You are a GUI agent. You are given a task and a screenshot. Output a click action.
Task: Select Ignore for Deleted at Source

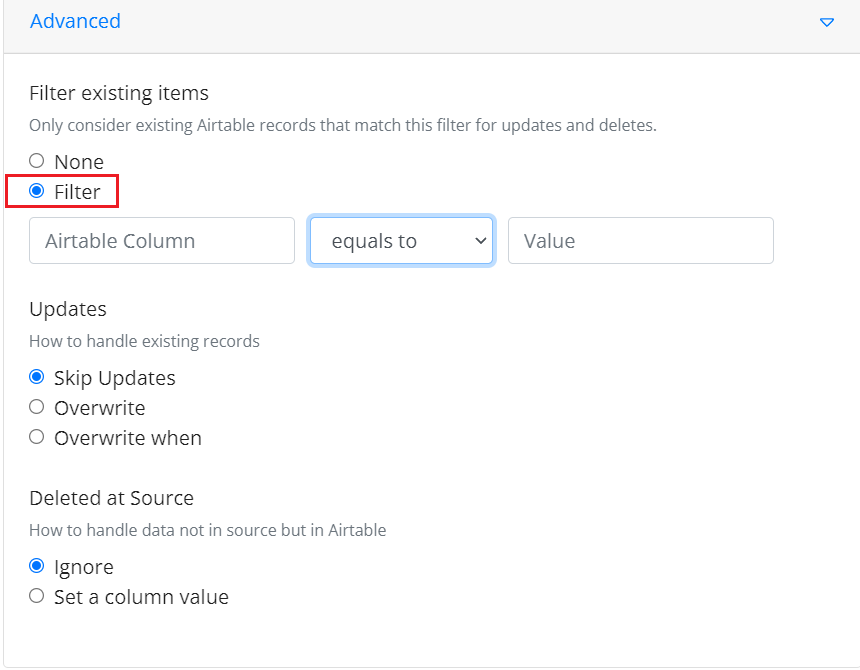pyautogui.click(x=37, y=566)
